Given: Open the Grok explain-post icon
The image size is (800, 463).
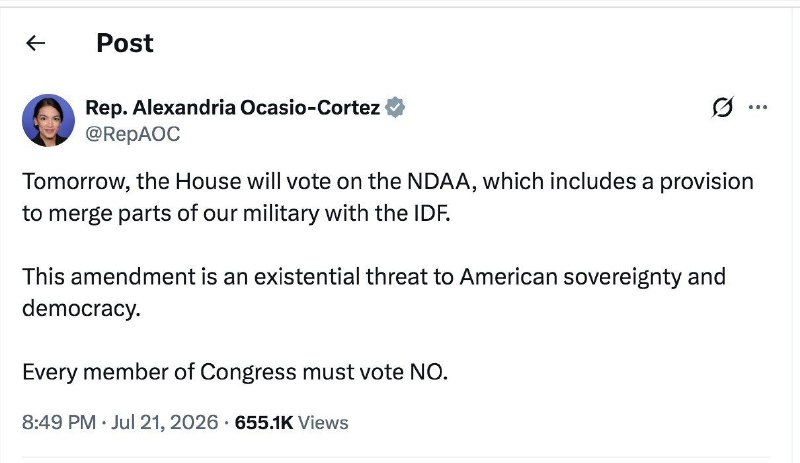Looking at the screenshot, I should click(722, 107).
